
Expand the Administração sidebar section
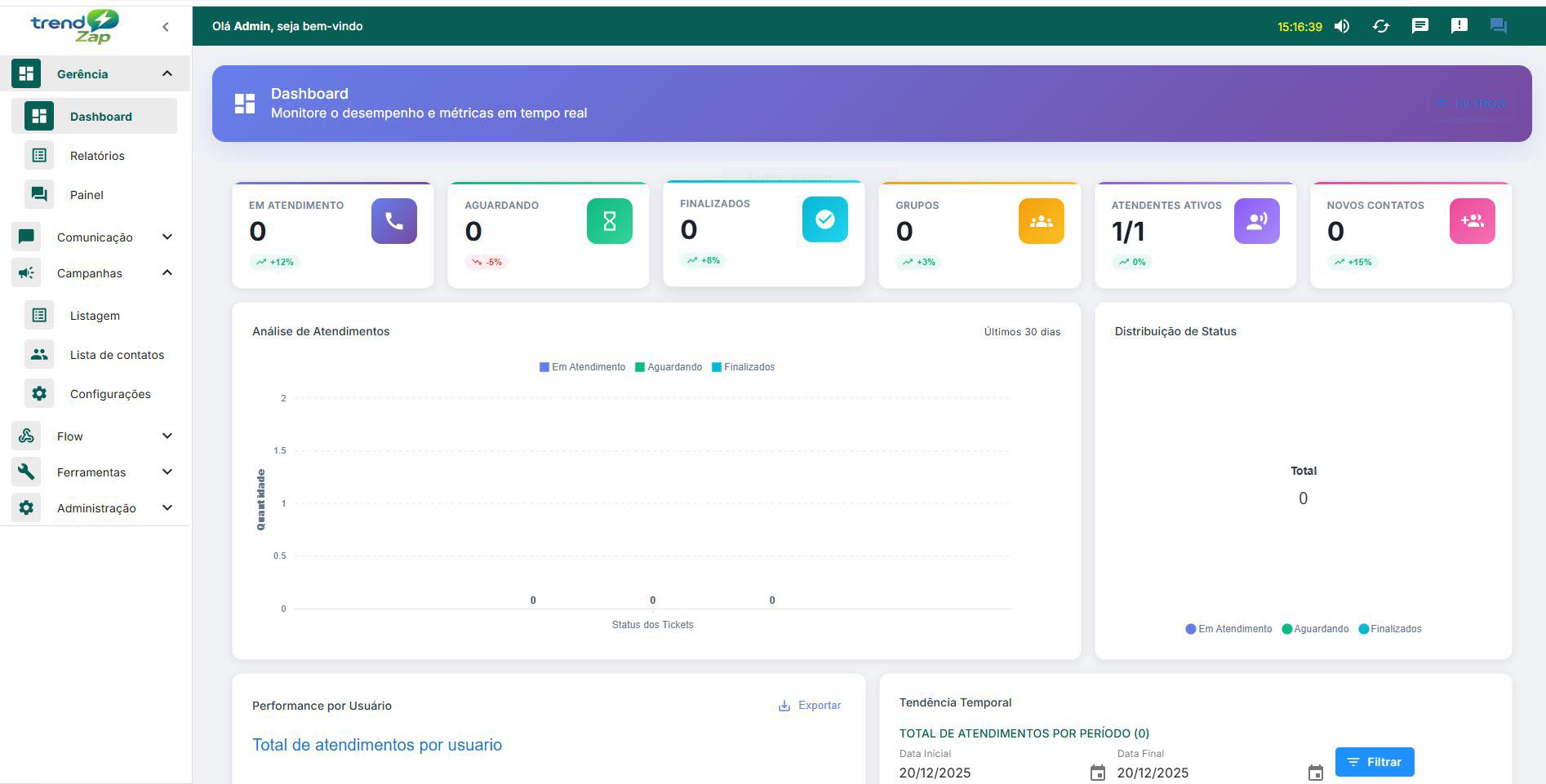(96, 507)
